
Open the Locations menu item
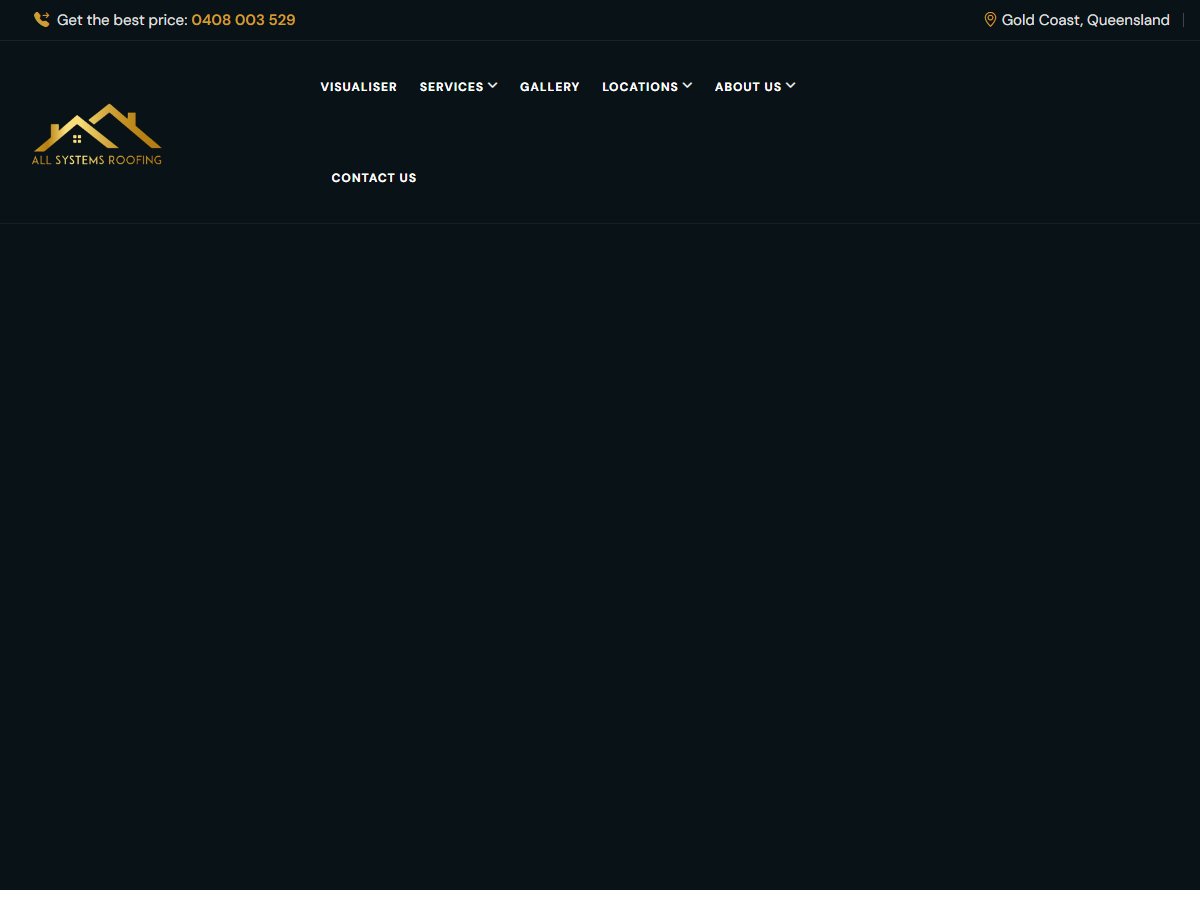(640, 87)
